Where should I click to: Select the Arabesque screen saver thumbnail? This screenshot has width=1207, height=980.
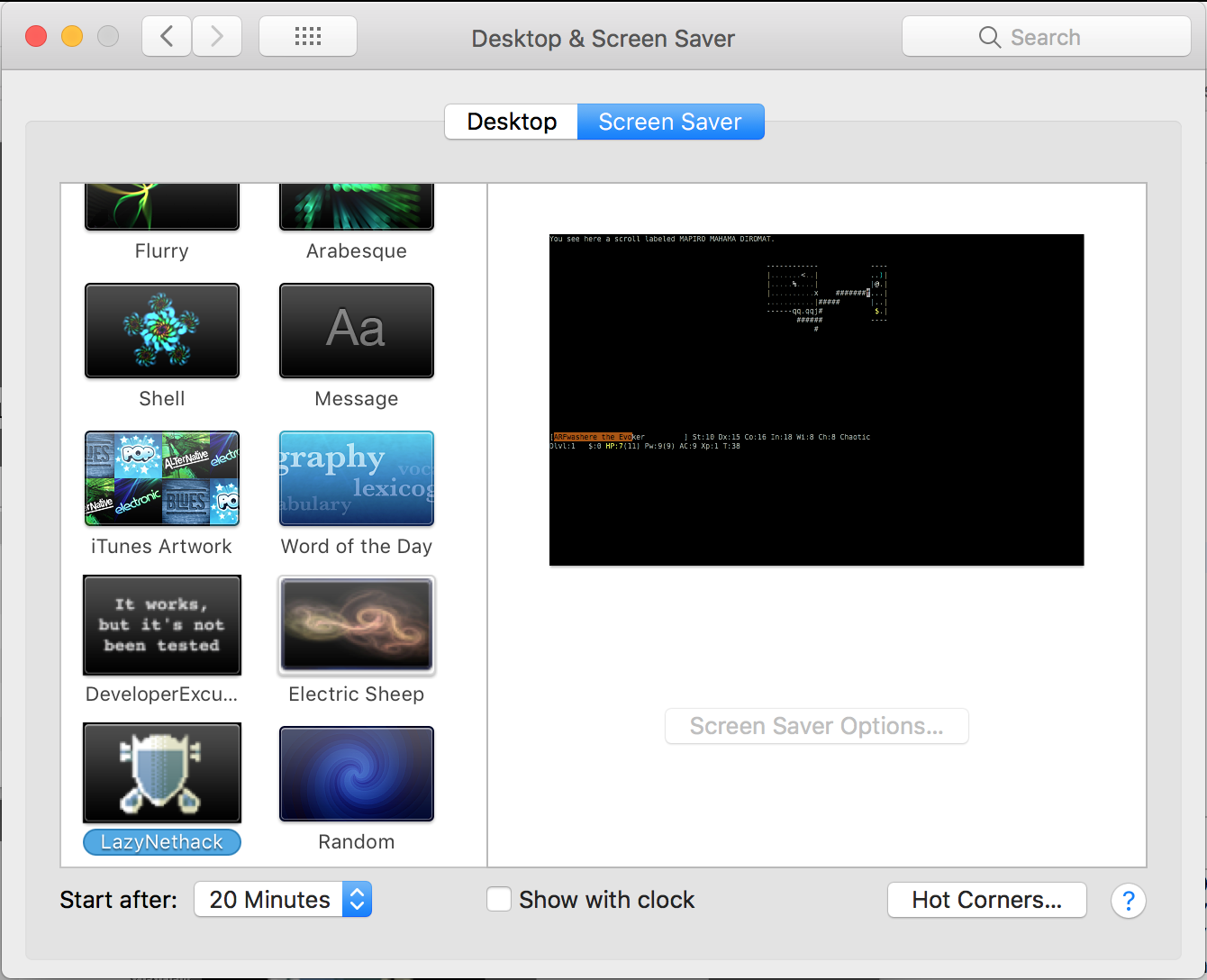coord(357,206)
